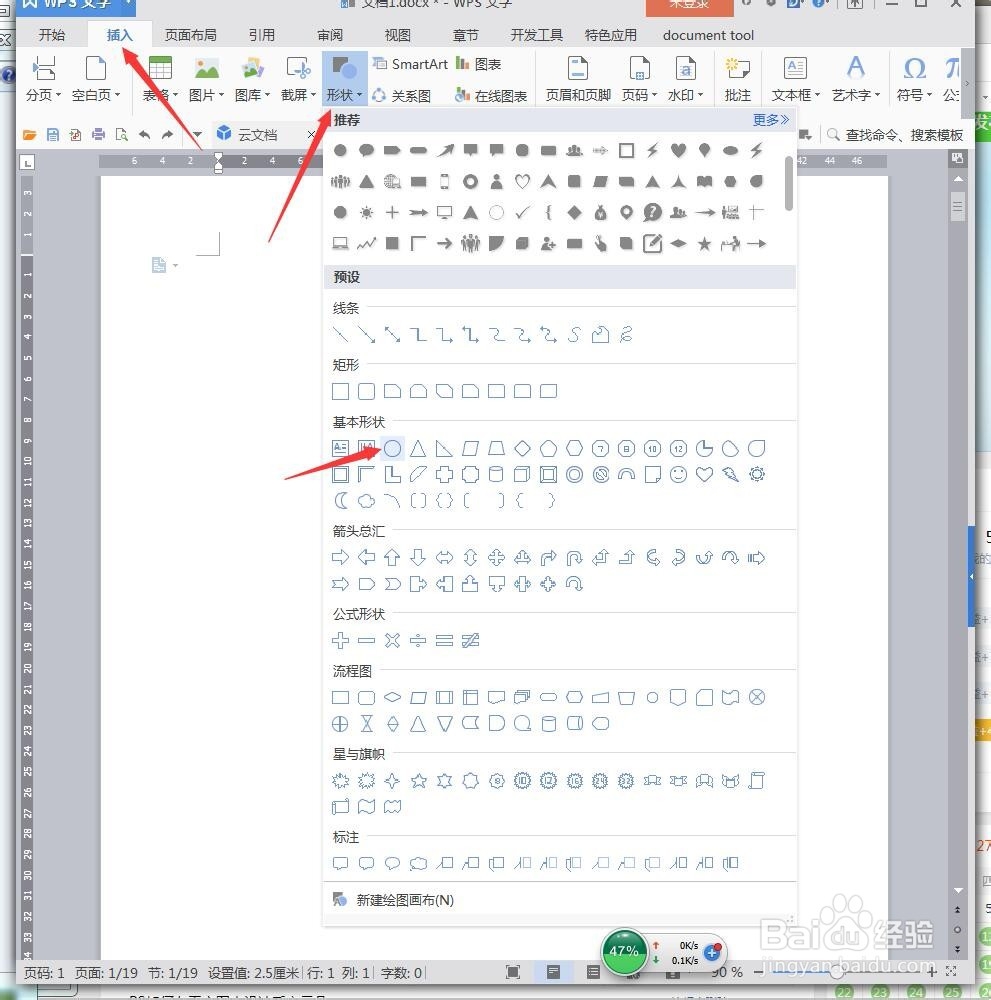Click the full screen view status icon
991x1000 pixels.
[512, 972]
